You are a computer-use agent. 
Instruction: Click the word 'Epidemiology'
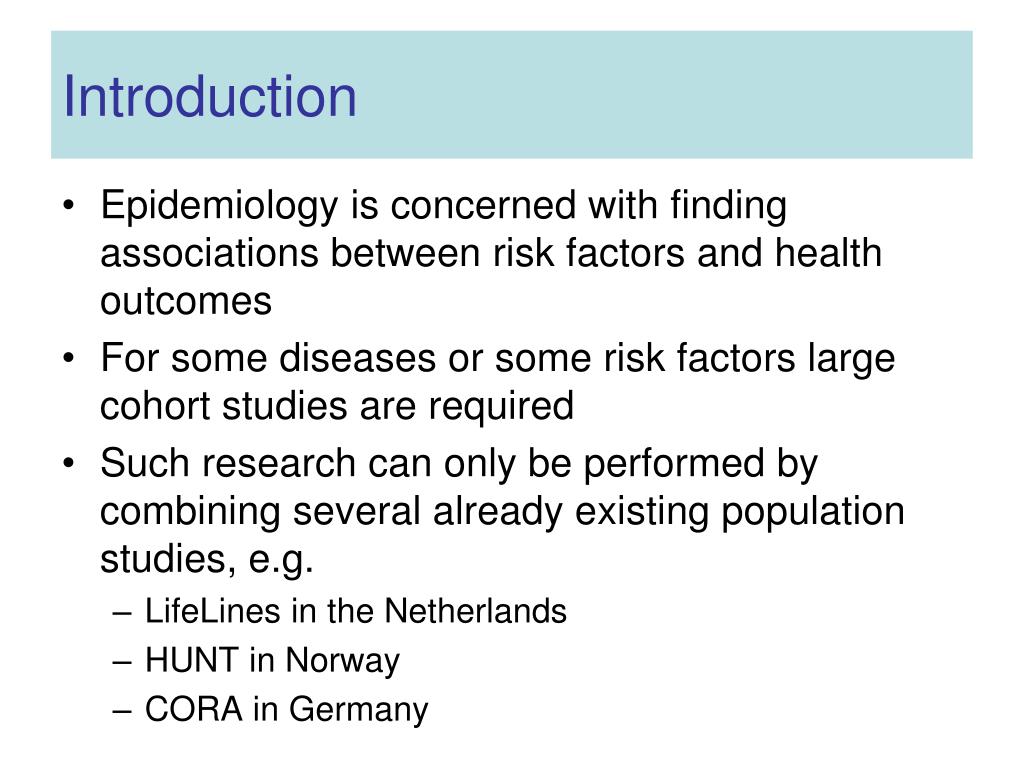tap(218, 206)
